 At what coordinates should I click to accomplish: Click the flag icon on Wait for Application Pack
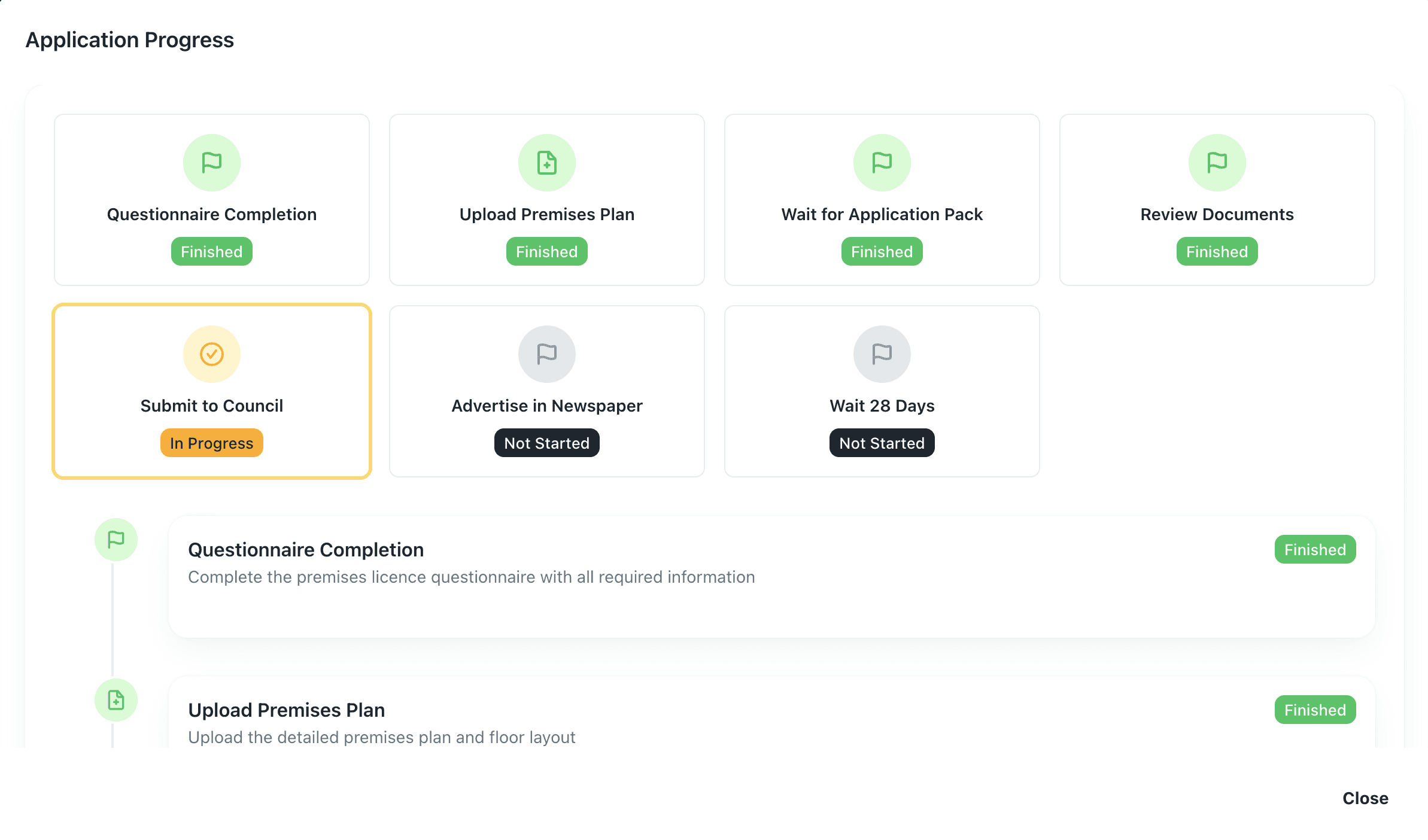(881, 162)
